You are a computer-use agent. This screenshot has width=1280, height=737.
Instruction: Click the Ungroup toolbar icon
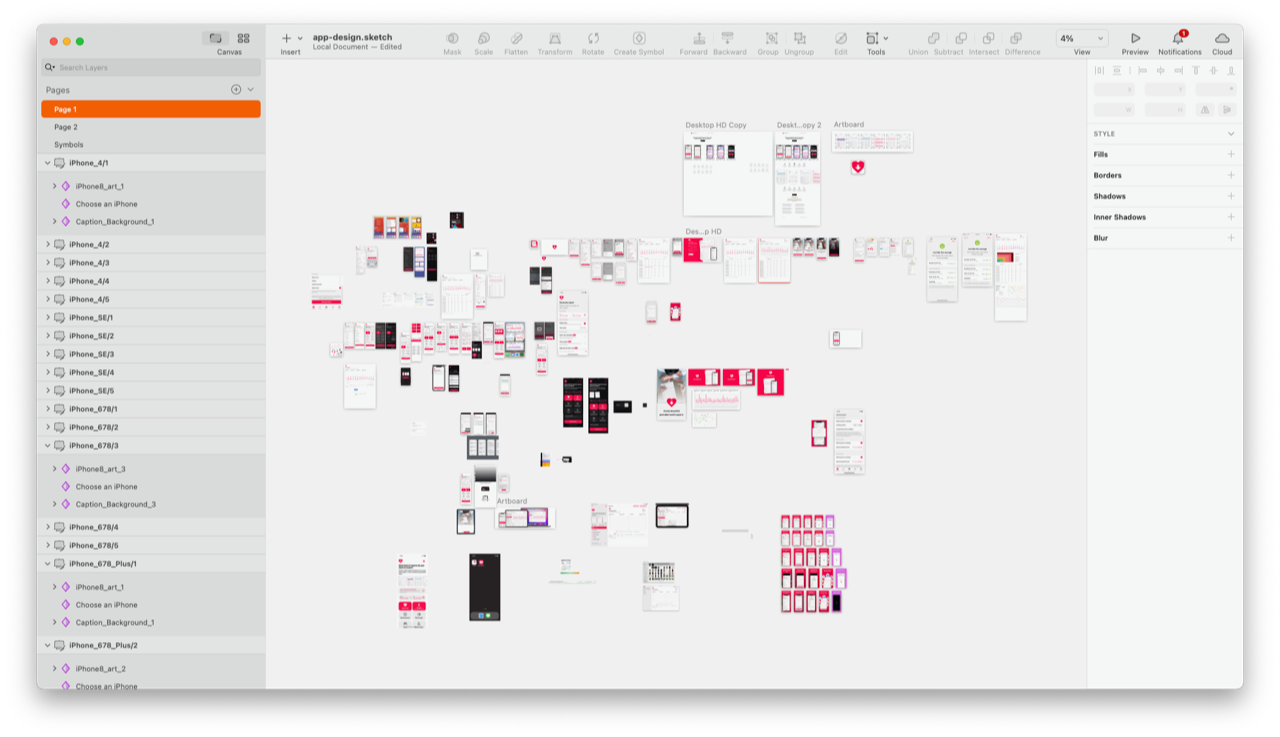[799, 38]
